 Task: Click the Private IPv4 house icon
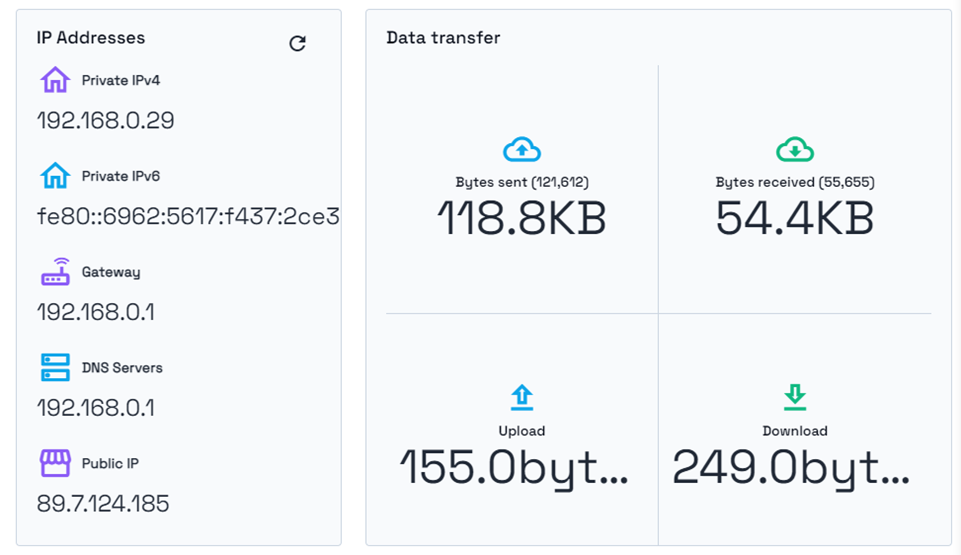pos(55,80)
